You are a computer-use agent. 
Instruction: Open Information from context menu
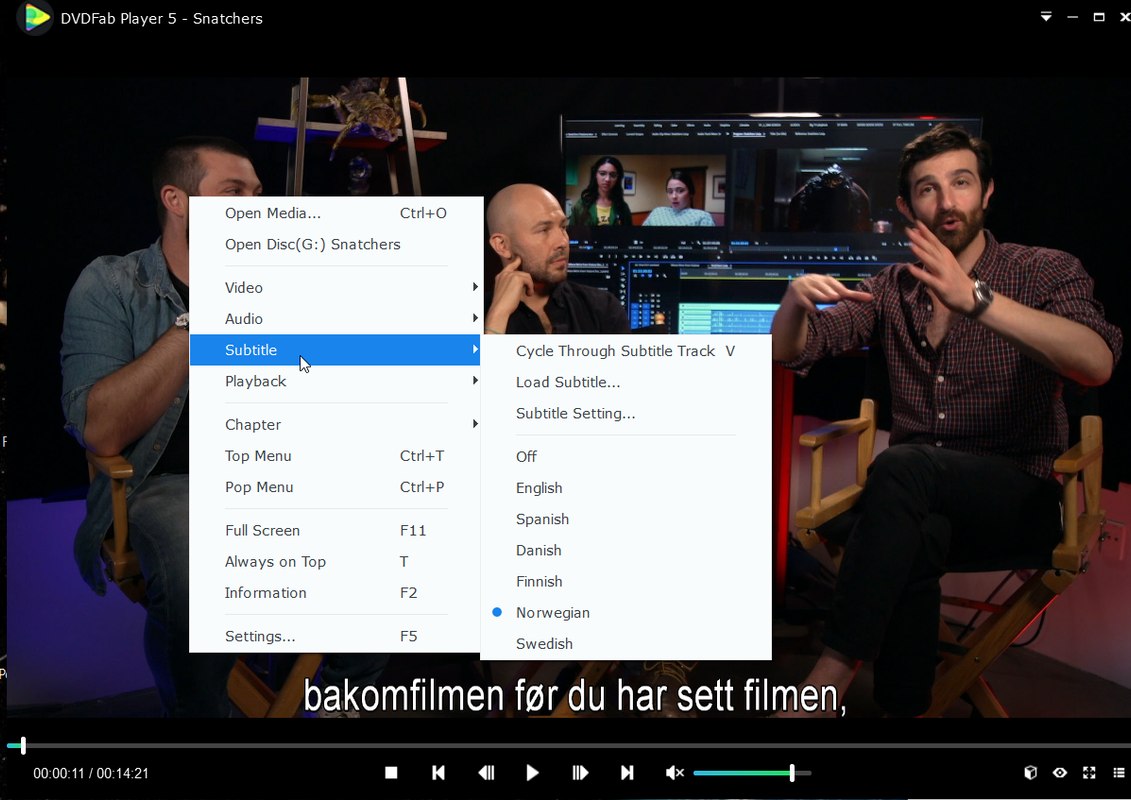(x=335, y=593)
